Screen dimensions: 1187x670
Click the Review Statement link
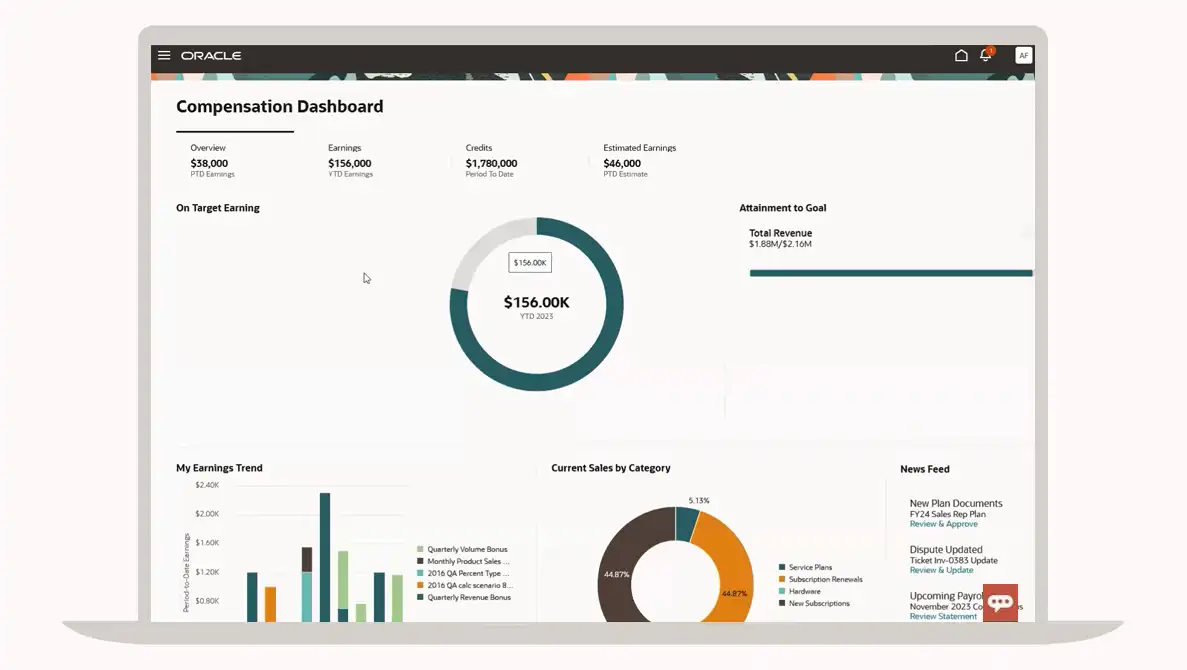pyautogui.click(x=943, y=616)
